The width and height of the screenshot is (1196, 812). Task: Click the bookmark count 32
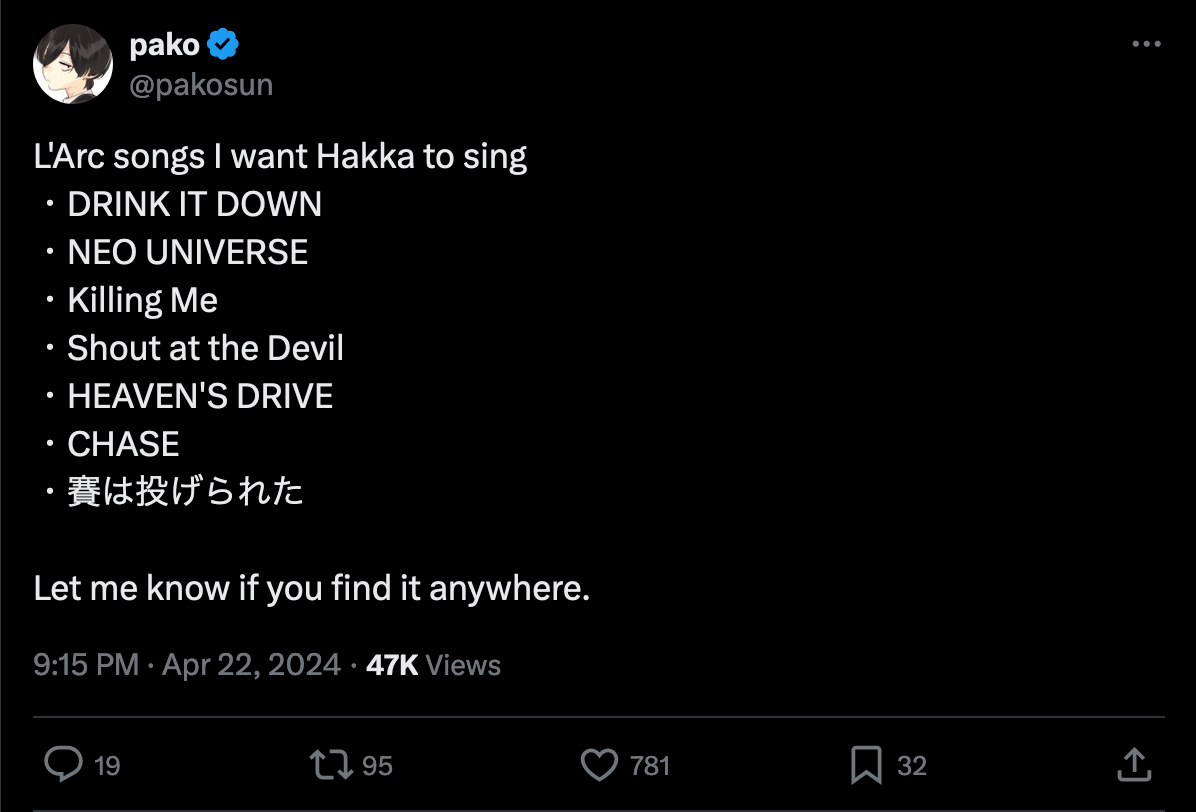[x=911, y=767]
